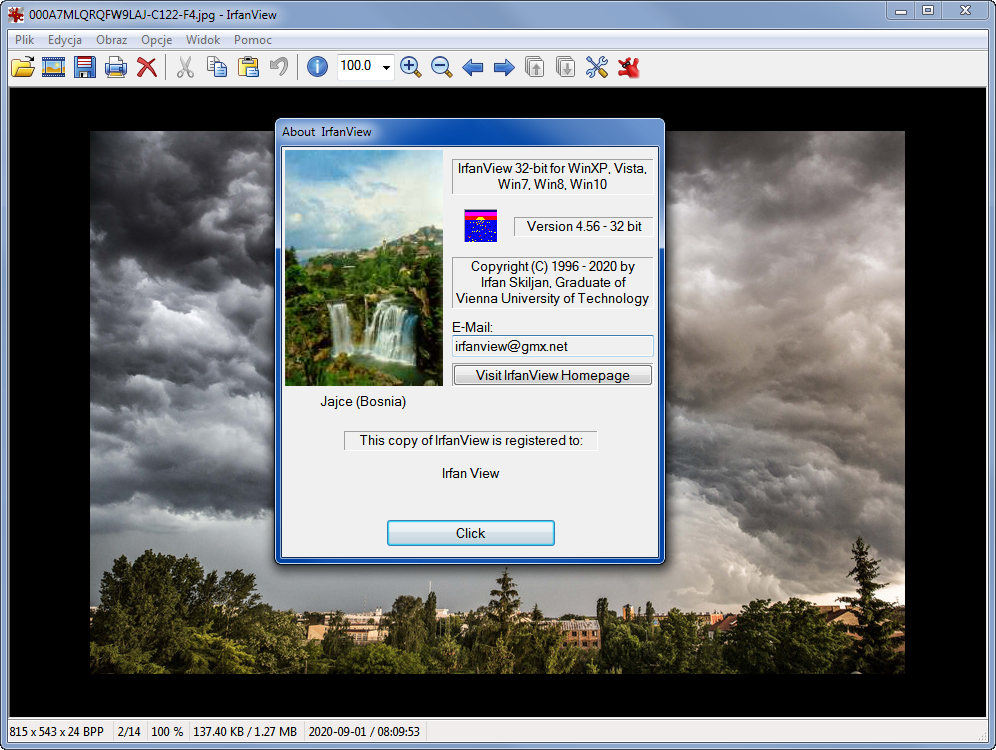The height and width of the screenshot is (750, 996).
Task: Click the pixel sunset icon in About dialog
Action: click(480, 225)
